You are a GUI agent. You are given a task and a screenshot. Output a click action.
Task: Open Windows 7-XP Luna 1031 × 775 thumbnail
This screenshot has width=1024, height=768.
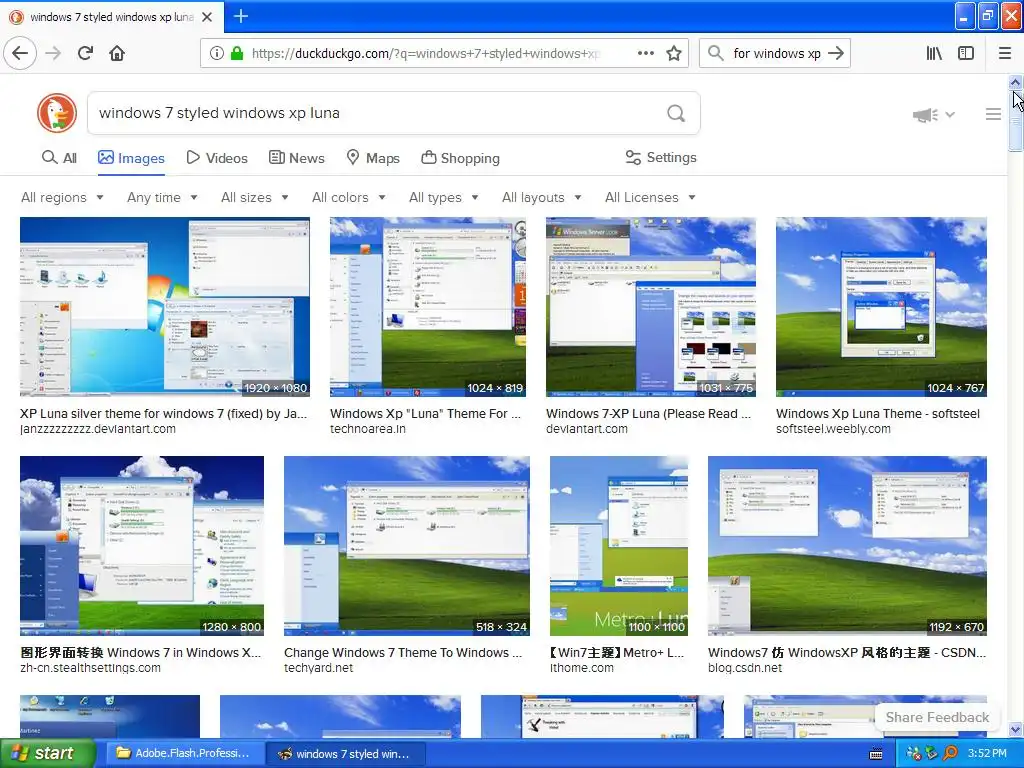tap(651, 307)
